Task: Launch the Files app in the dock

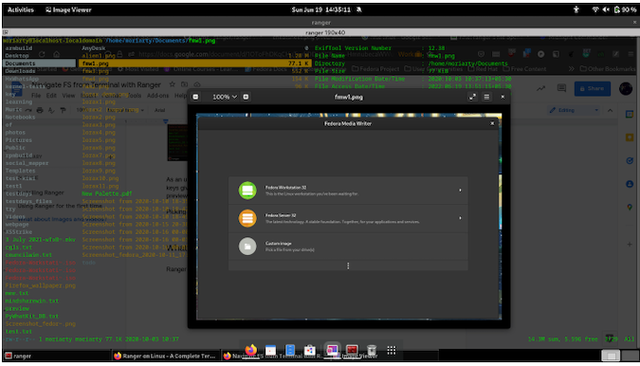Action: pos(290,350)
